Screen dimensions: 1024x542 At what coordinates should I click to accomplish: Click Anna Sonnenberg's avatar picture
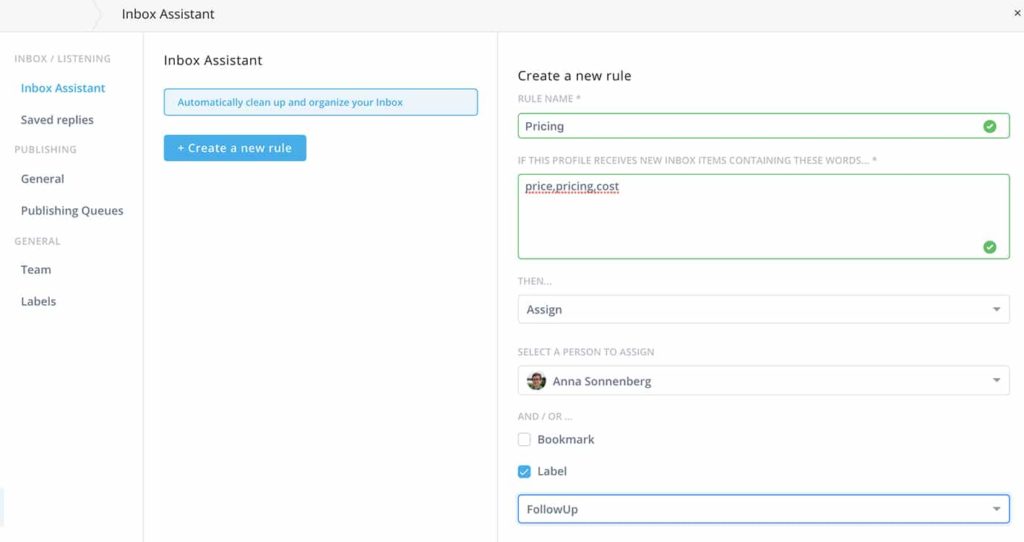pyautogui.click(x=537, y=381)
